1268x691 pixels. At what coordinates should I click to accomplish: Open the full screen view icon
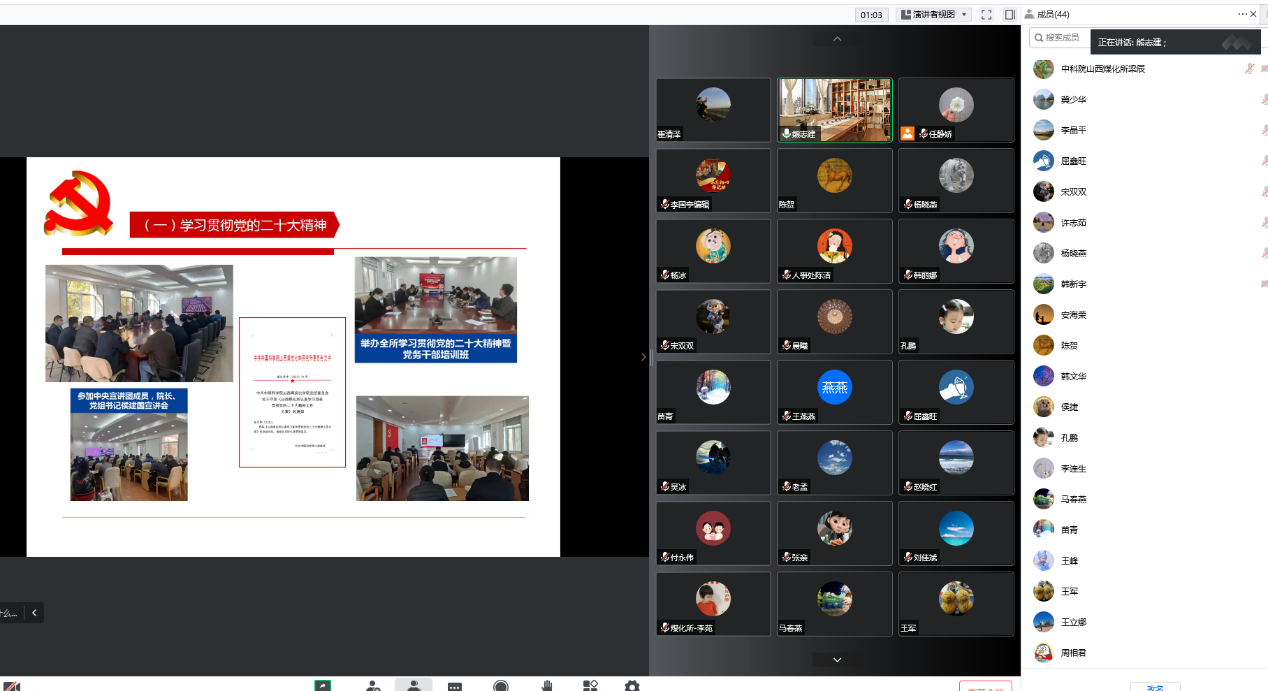(x=986, y=14)
